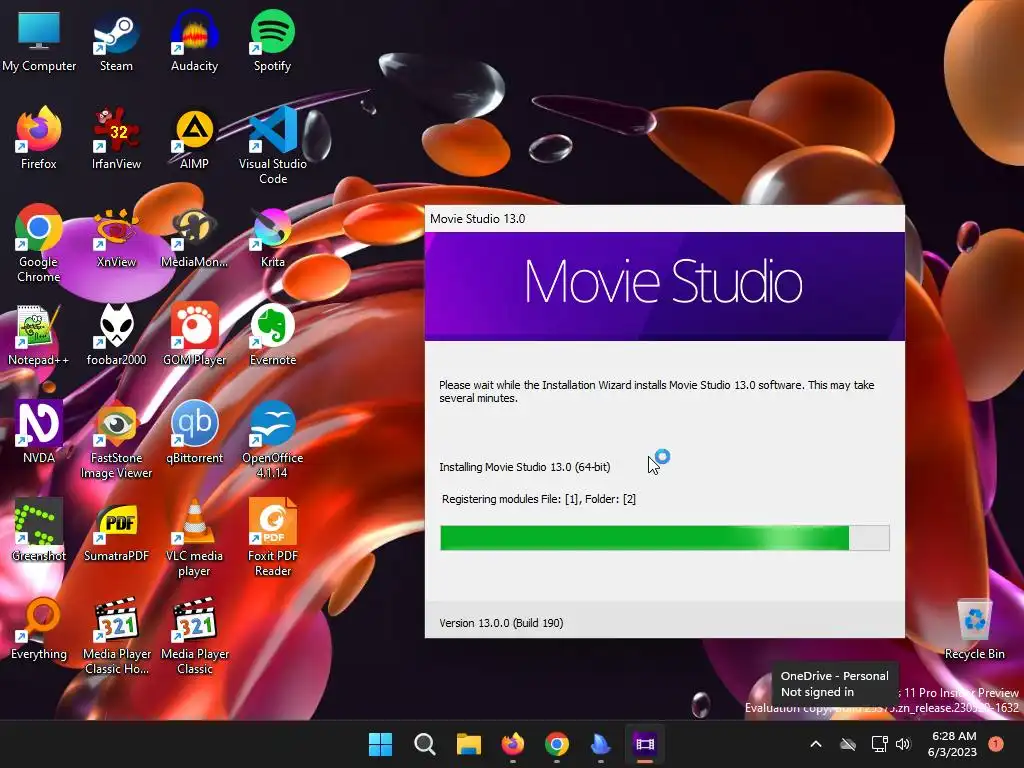Select the Krita desktop shortcut
Viewport: 1024px width, 768px height.
(x=272, y=236)
